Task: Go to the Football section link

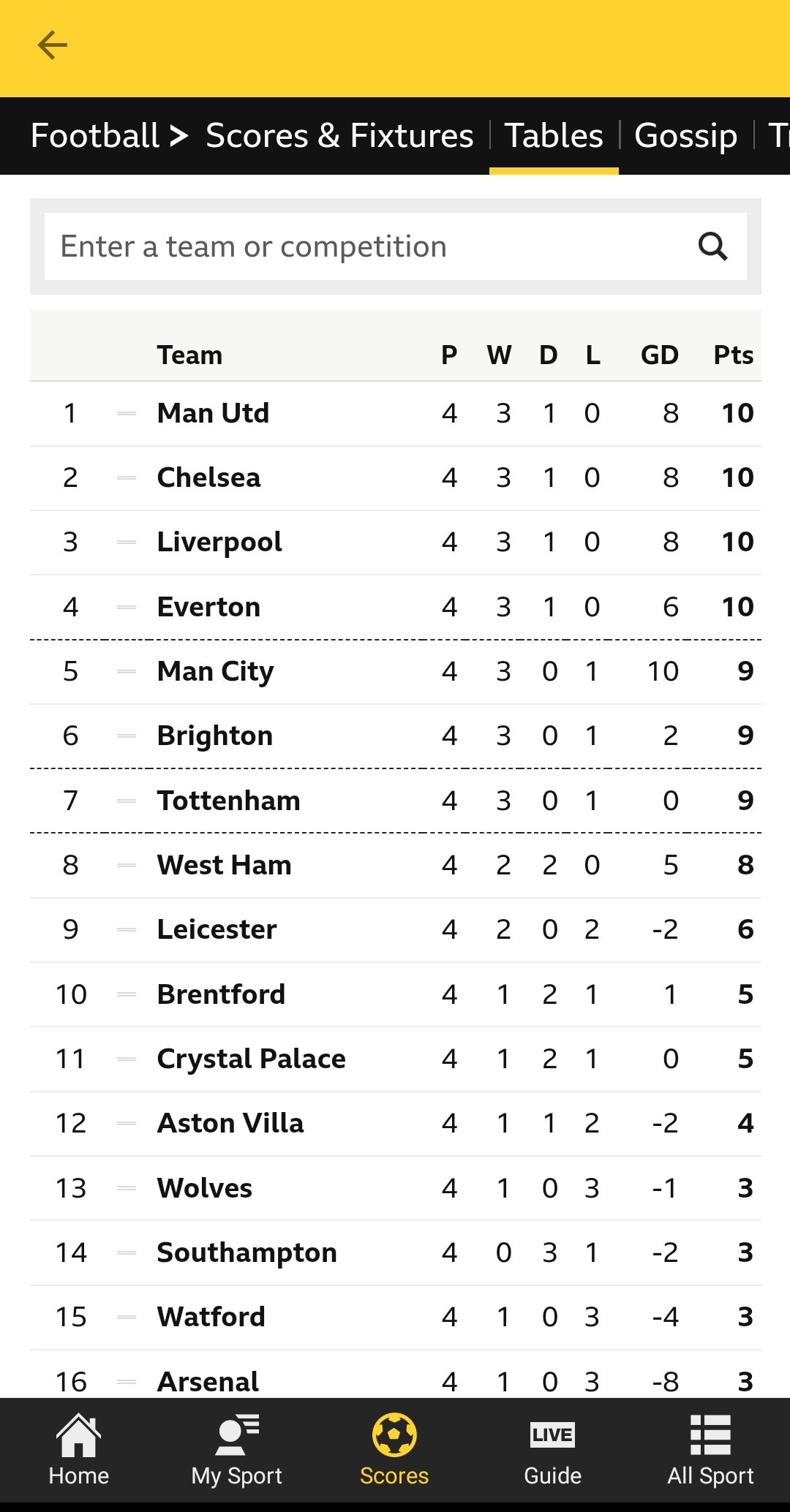Action: point(95,136)
